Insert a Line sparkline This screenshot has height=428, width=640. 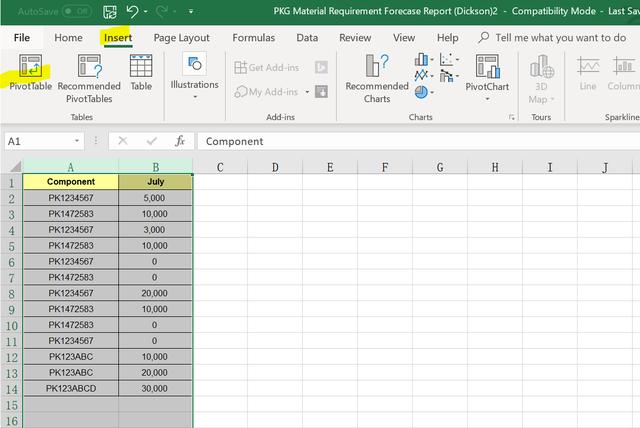(x=588, y=72)
